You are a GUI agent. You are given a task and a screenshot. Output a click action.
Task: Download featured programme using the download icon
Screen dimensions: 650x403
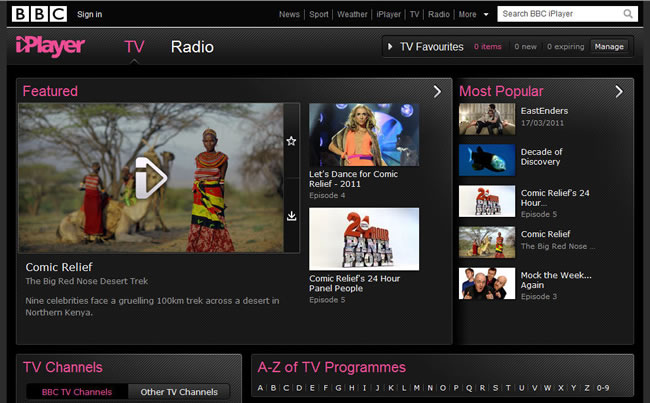point(291,216)
